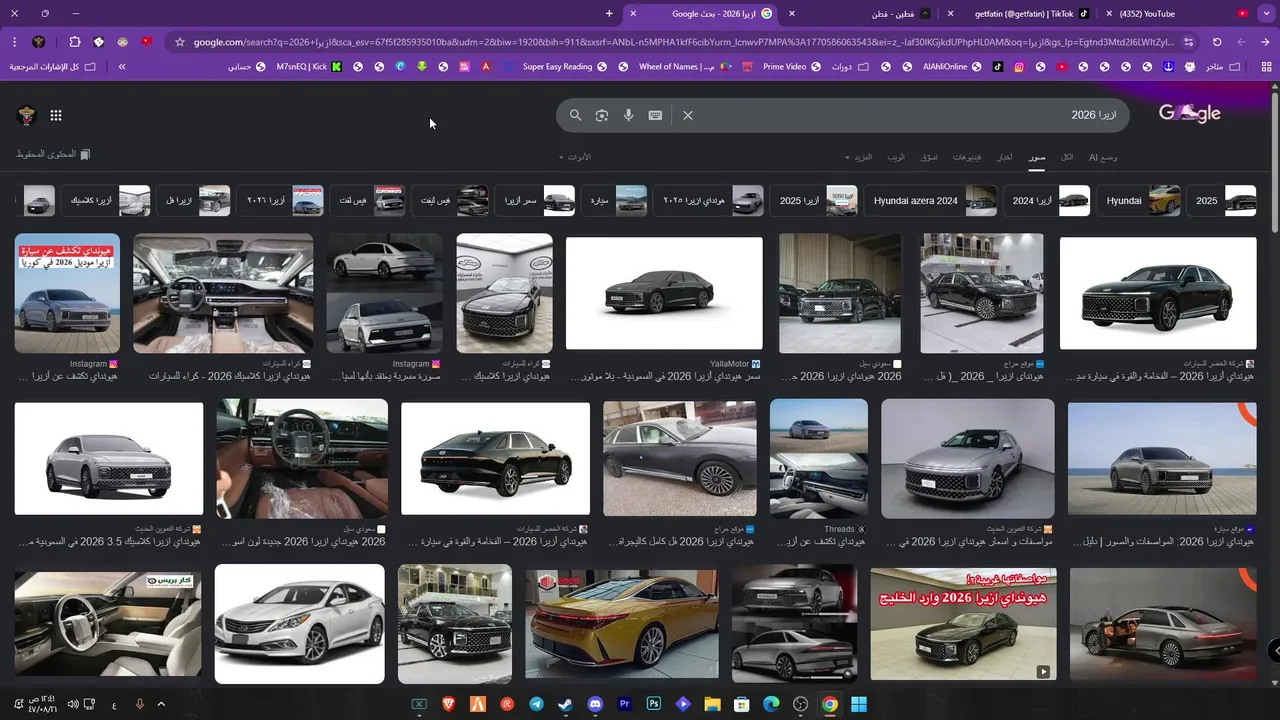Select the تسوّق (Shopping) results tab
The height and width of the screenshot is (720, 1280).
[929, 157]
